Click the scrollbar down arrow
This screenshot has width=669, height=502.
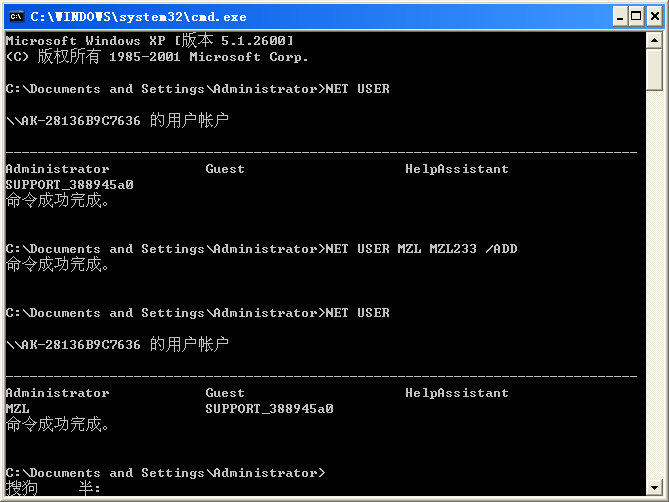coord(654,488)
